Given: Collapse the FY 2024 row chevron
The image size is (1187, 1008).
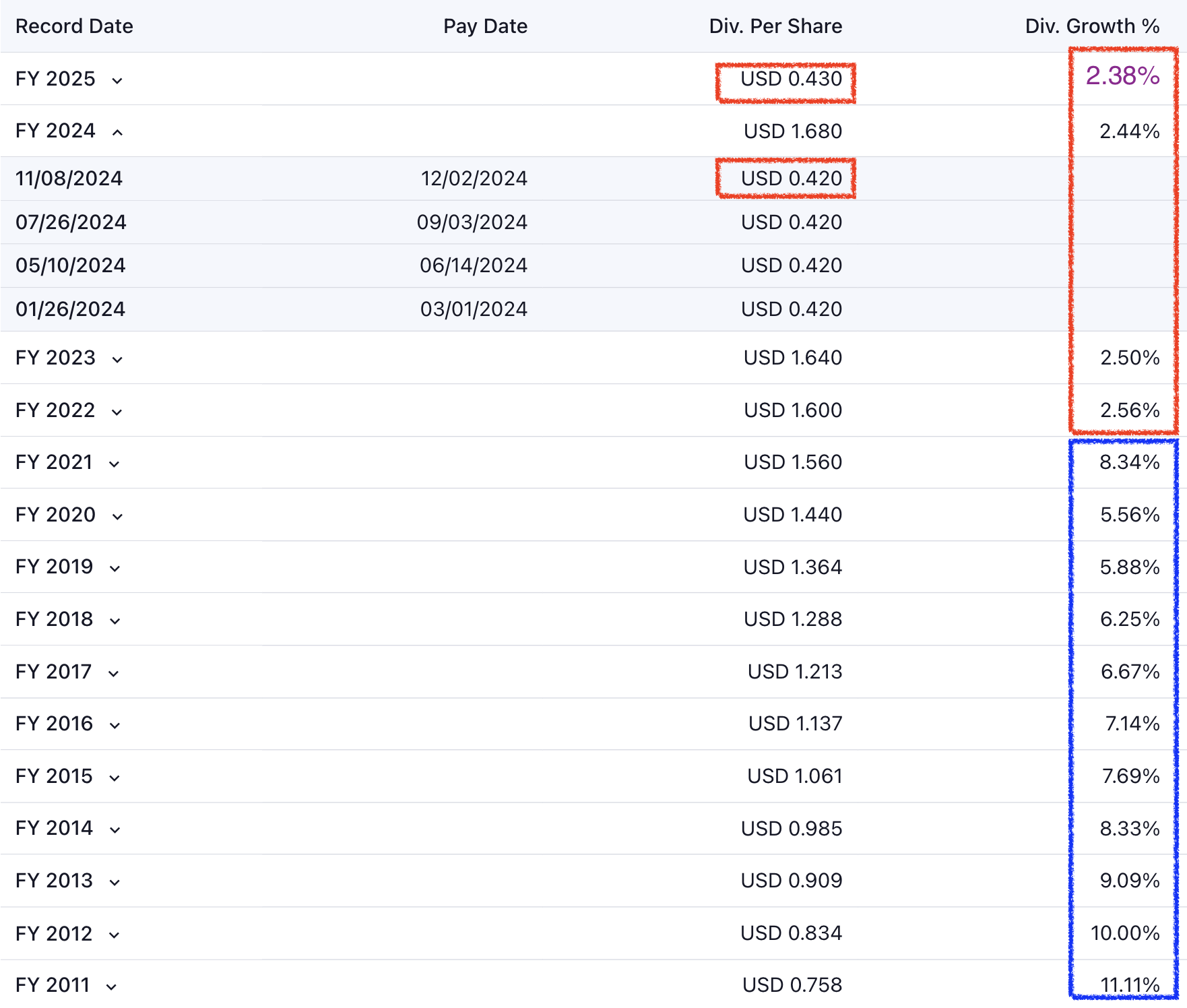Looking at the screenshot, I should click(117, 133).
